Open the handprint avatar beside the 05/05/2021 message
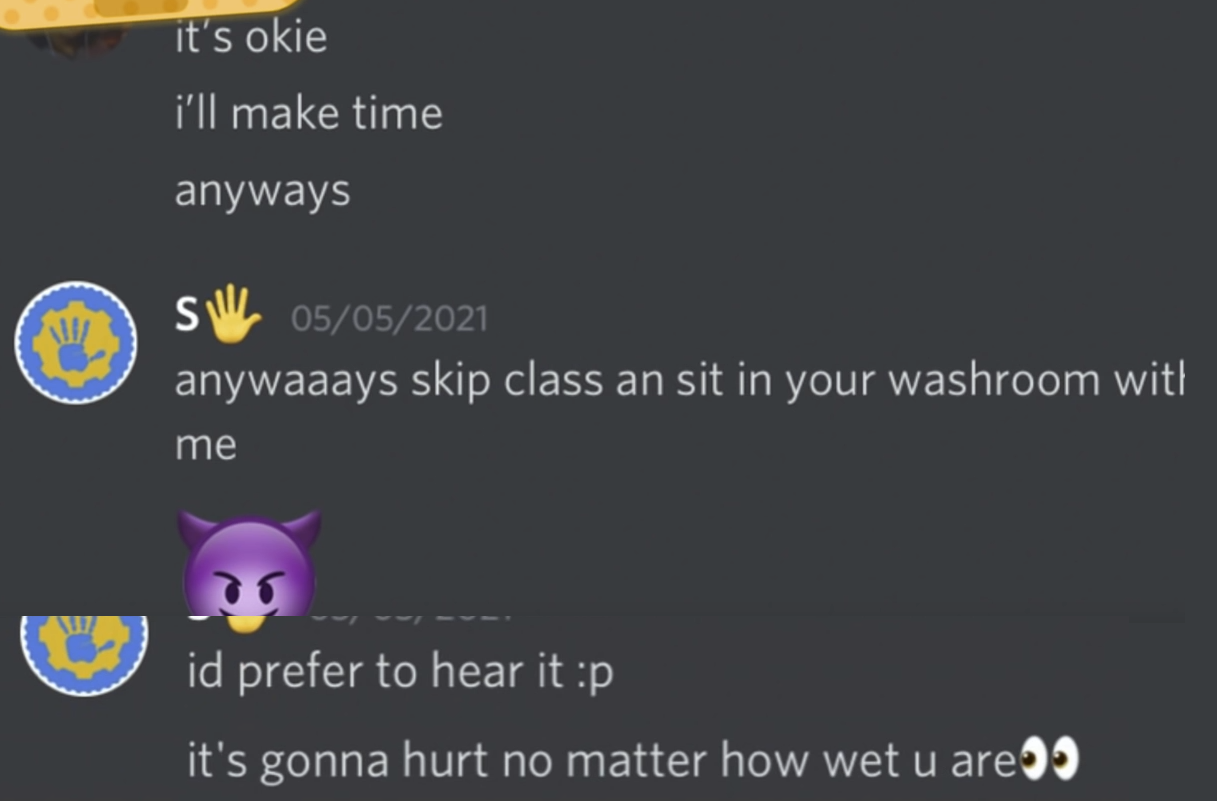1217x801 pixels. click(76, 342)
